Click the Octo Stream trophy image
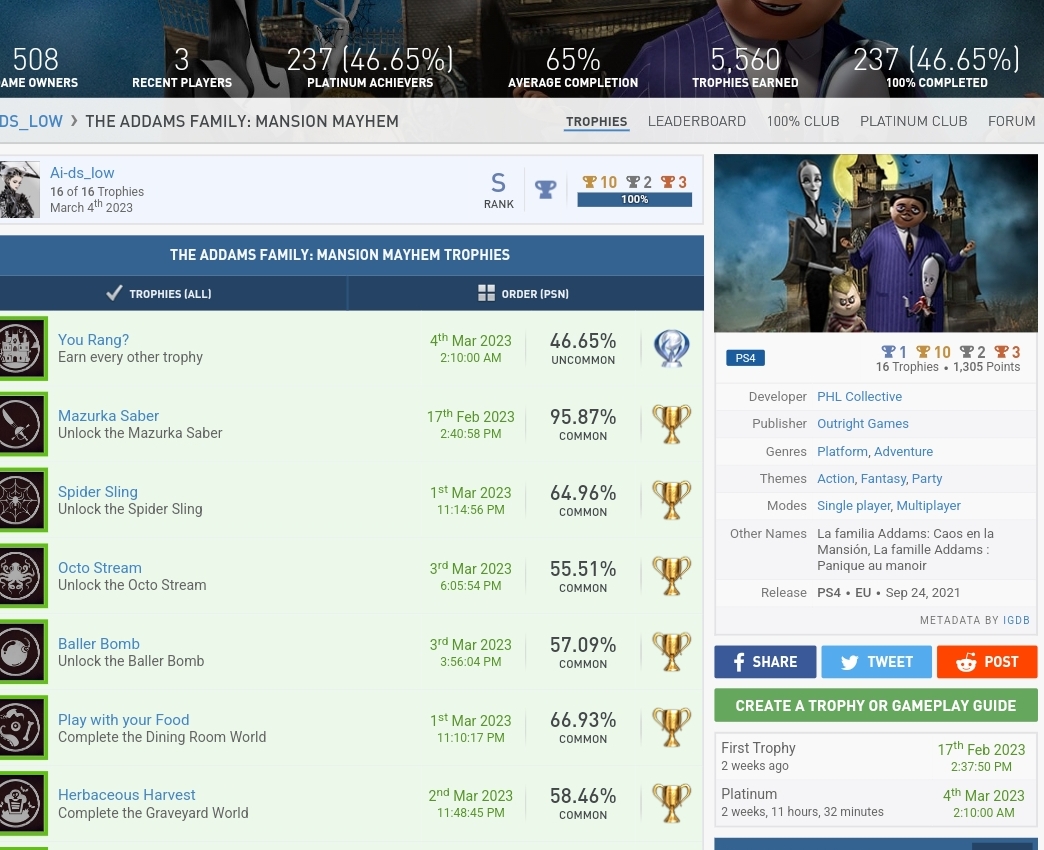Viewport: 1044px width, 850px height. click(x=23, y=576)
